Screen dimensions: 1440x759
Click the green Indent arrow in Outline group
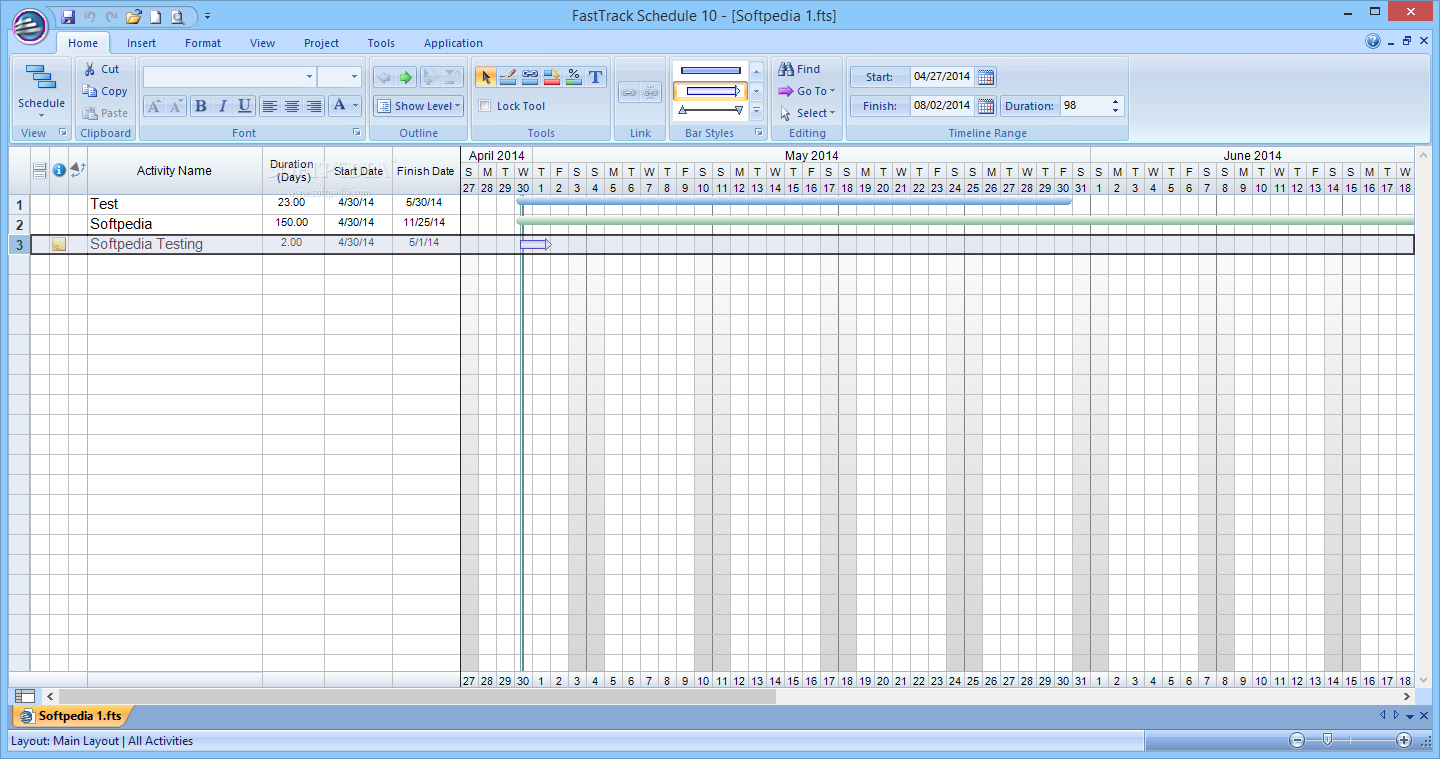pyautogui.click(x=406, y=77)
